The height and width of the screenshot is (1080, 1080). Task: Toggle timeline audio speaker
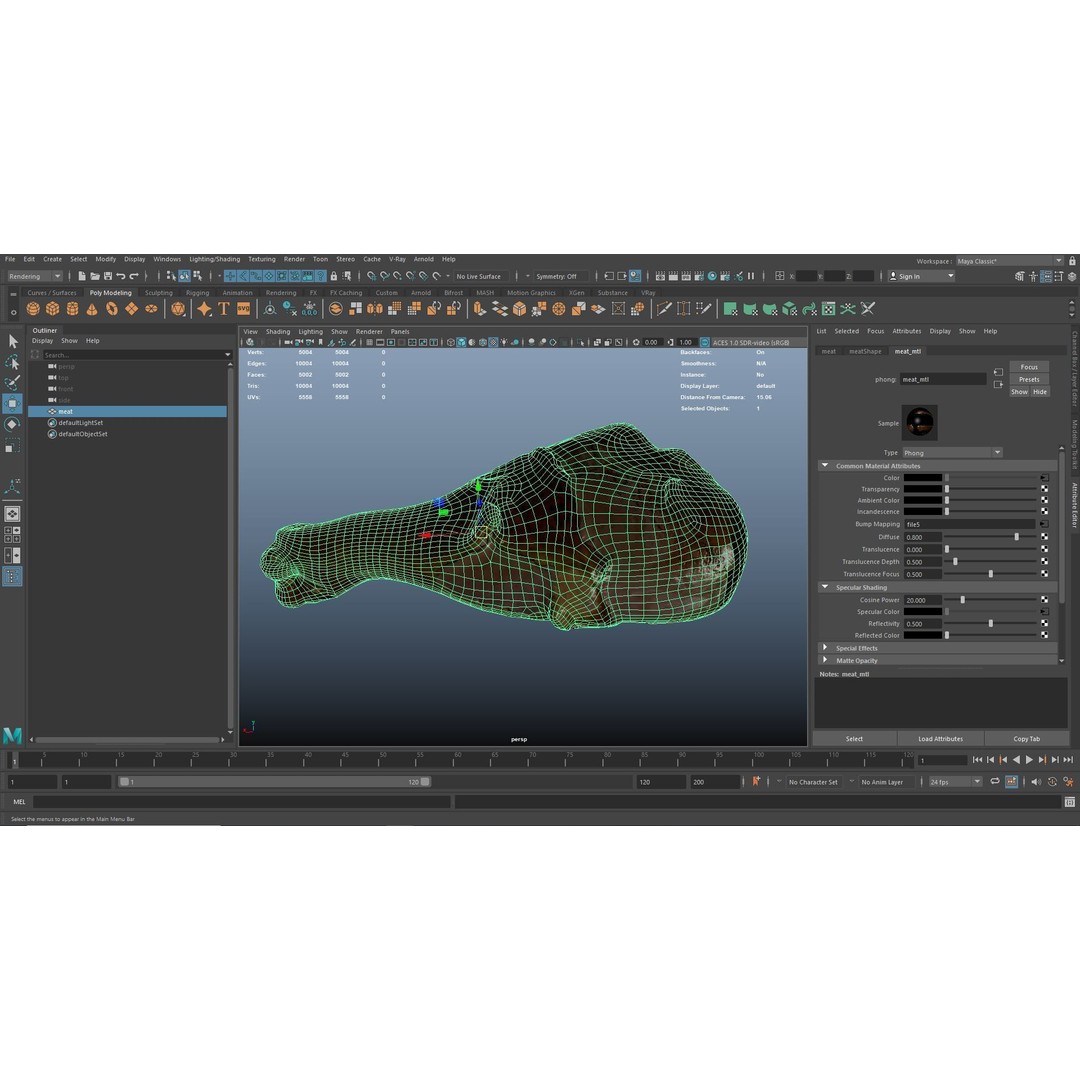pyautogui.click(x=1036, y=782)
